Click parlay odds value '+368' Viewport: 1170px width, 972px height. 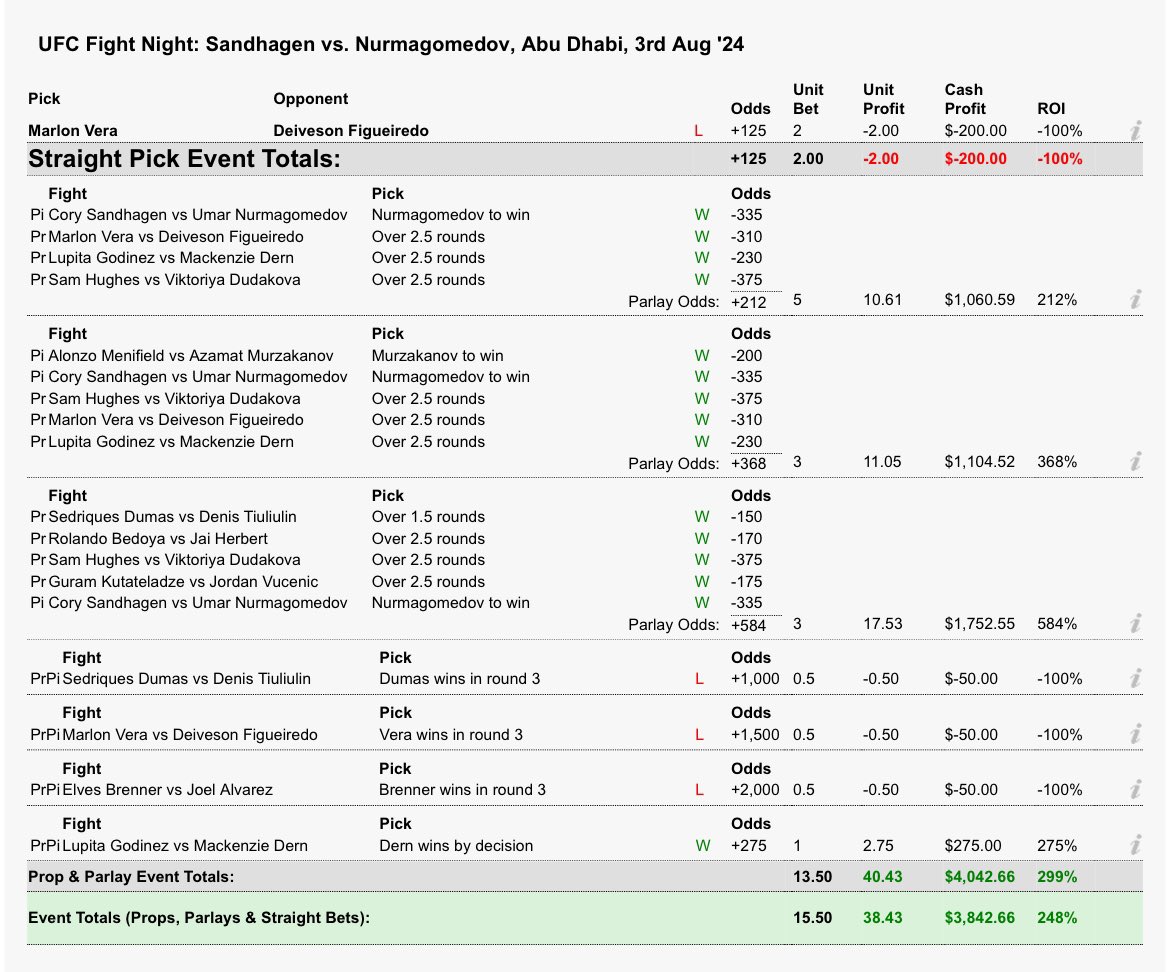[748, 463]
